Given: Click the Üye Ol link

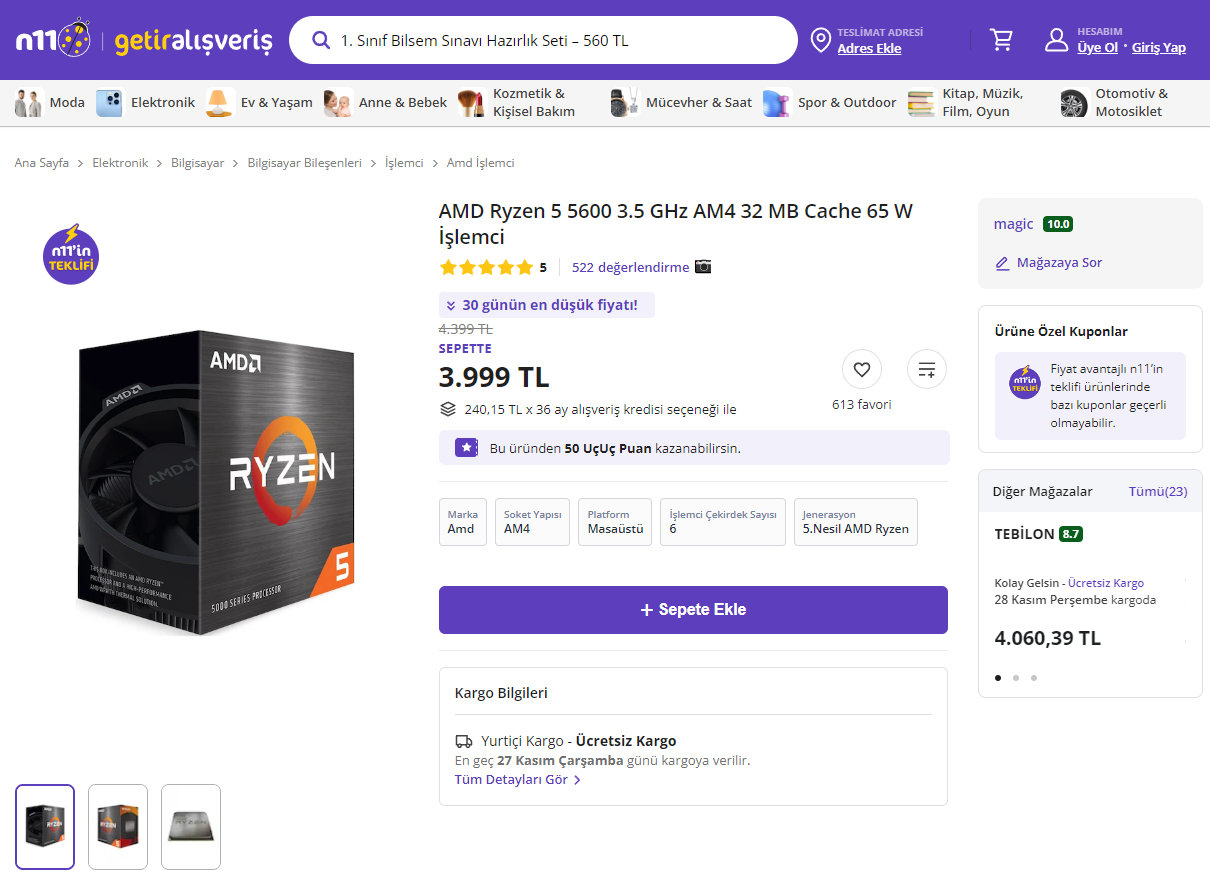Looking at the screenshot, I should tap(1097, 47).
